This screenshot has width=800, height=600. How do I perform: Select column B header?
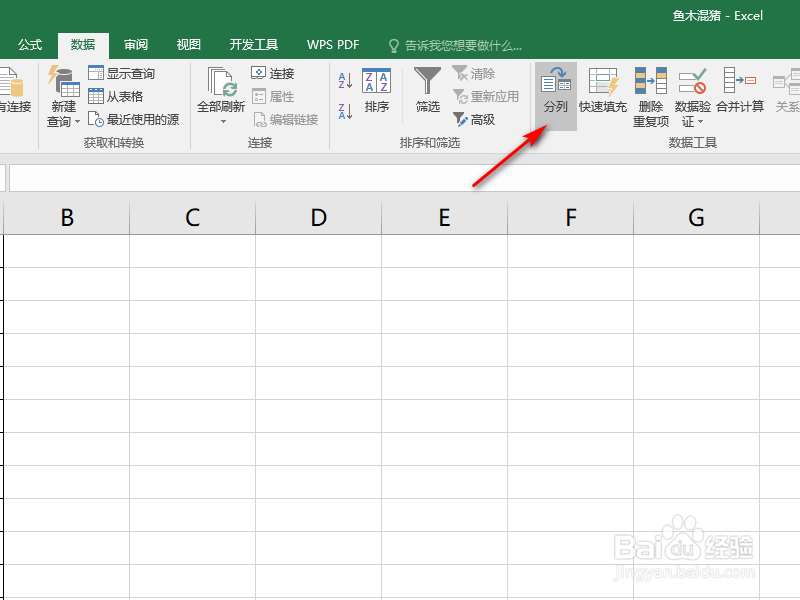tap(67, 218)
